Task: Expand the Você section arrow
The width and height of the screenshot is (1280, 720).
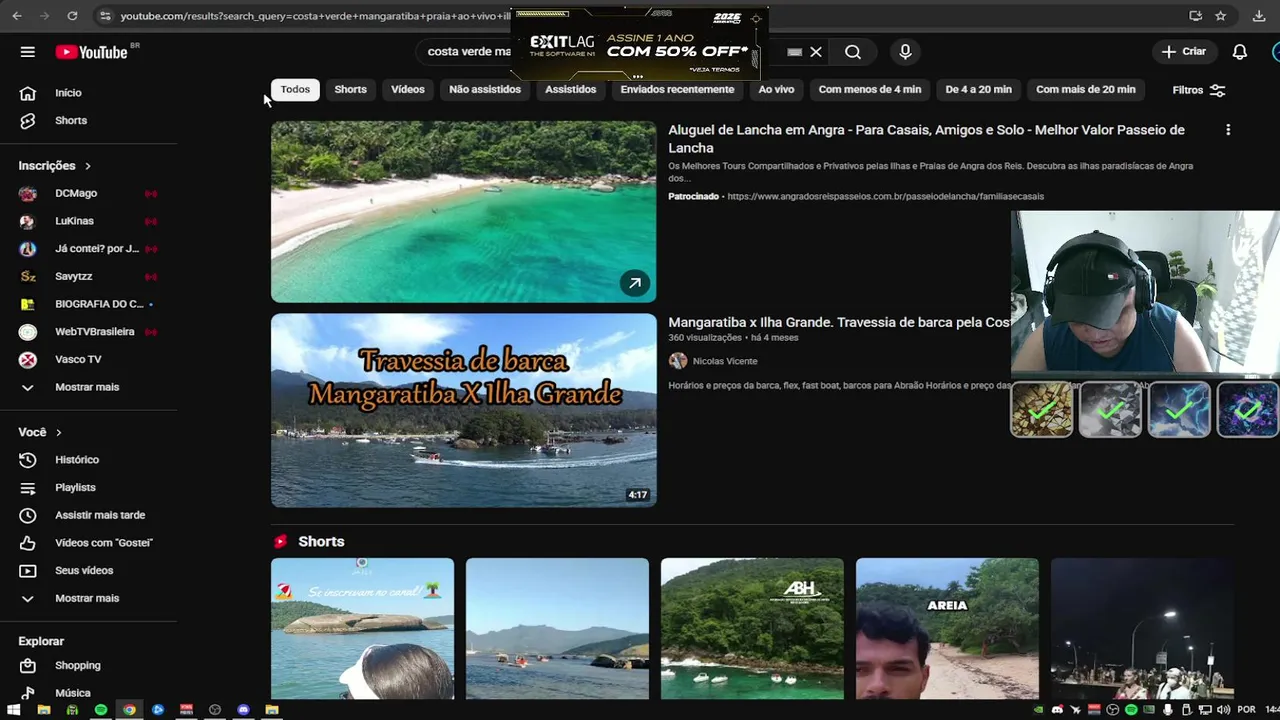Action: tap(58, 433)
